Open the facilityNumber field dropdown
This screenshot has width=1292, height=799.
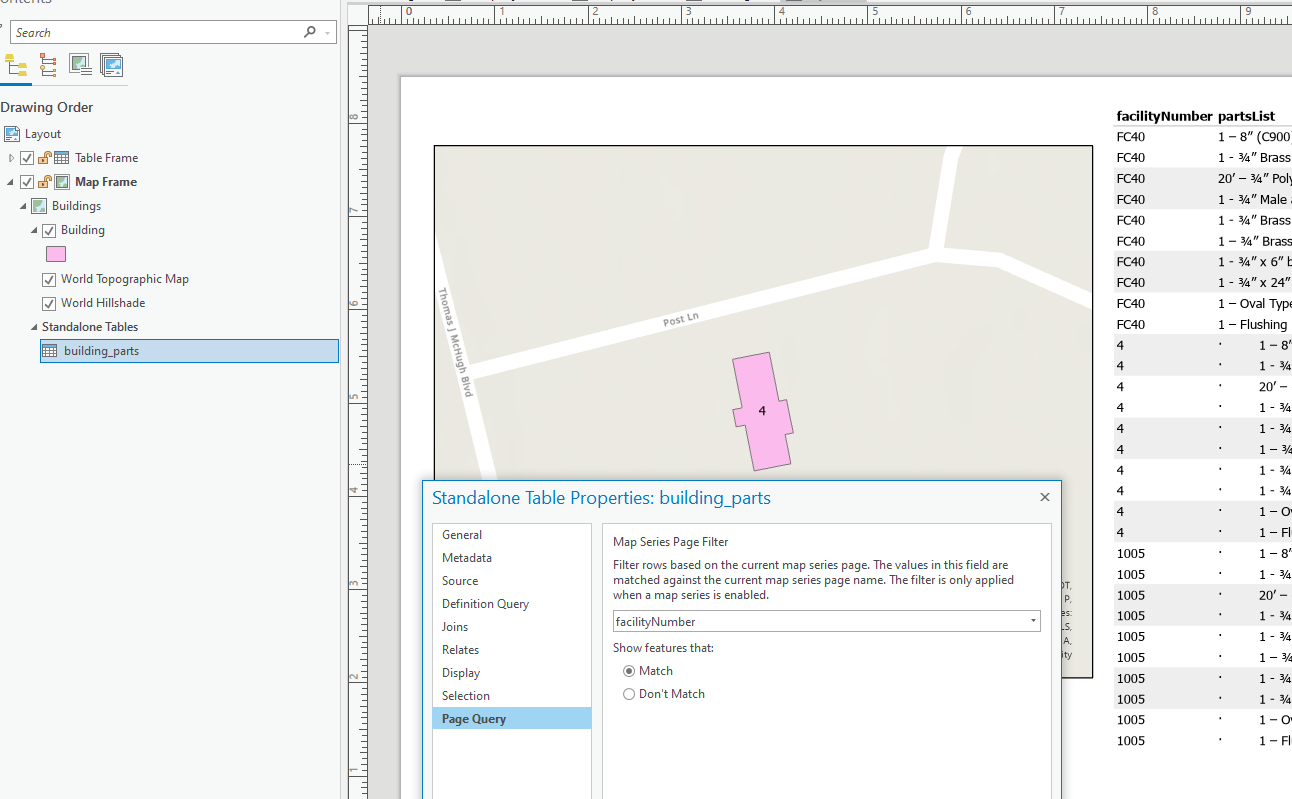pos(1032,621)
